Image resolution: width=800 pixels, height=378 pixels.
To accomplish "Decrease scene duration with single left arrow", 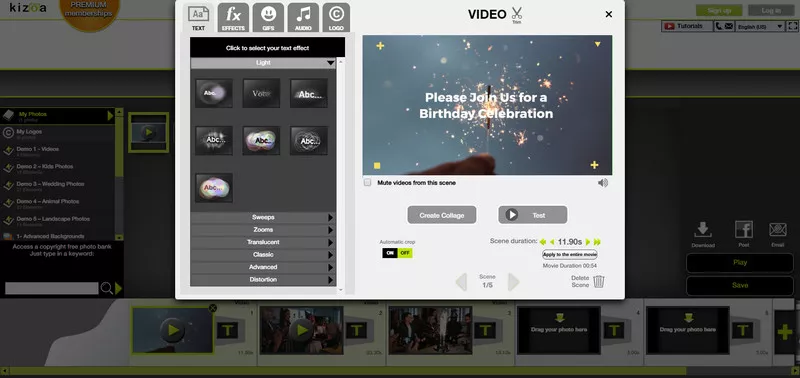I will coord(552,242).
